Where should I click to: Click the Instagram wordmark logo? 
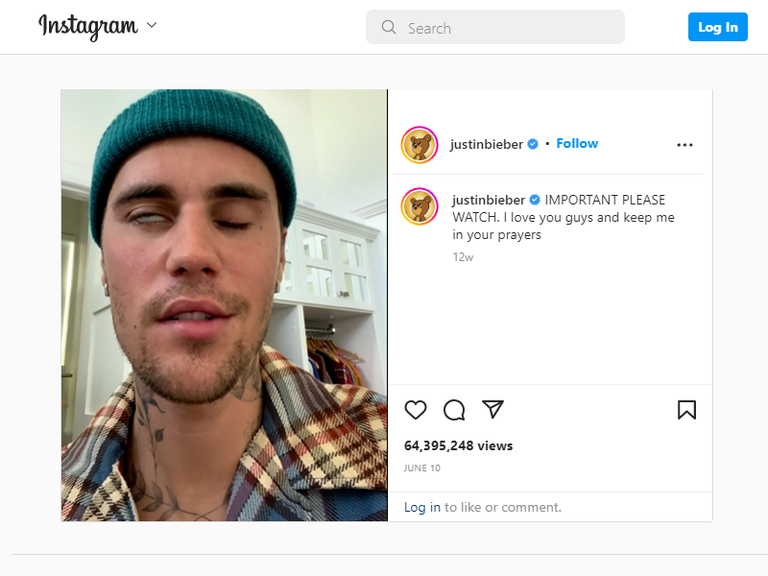pyautogui.click(x=88, y=26)
